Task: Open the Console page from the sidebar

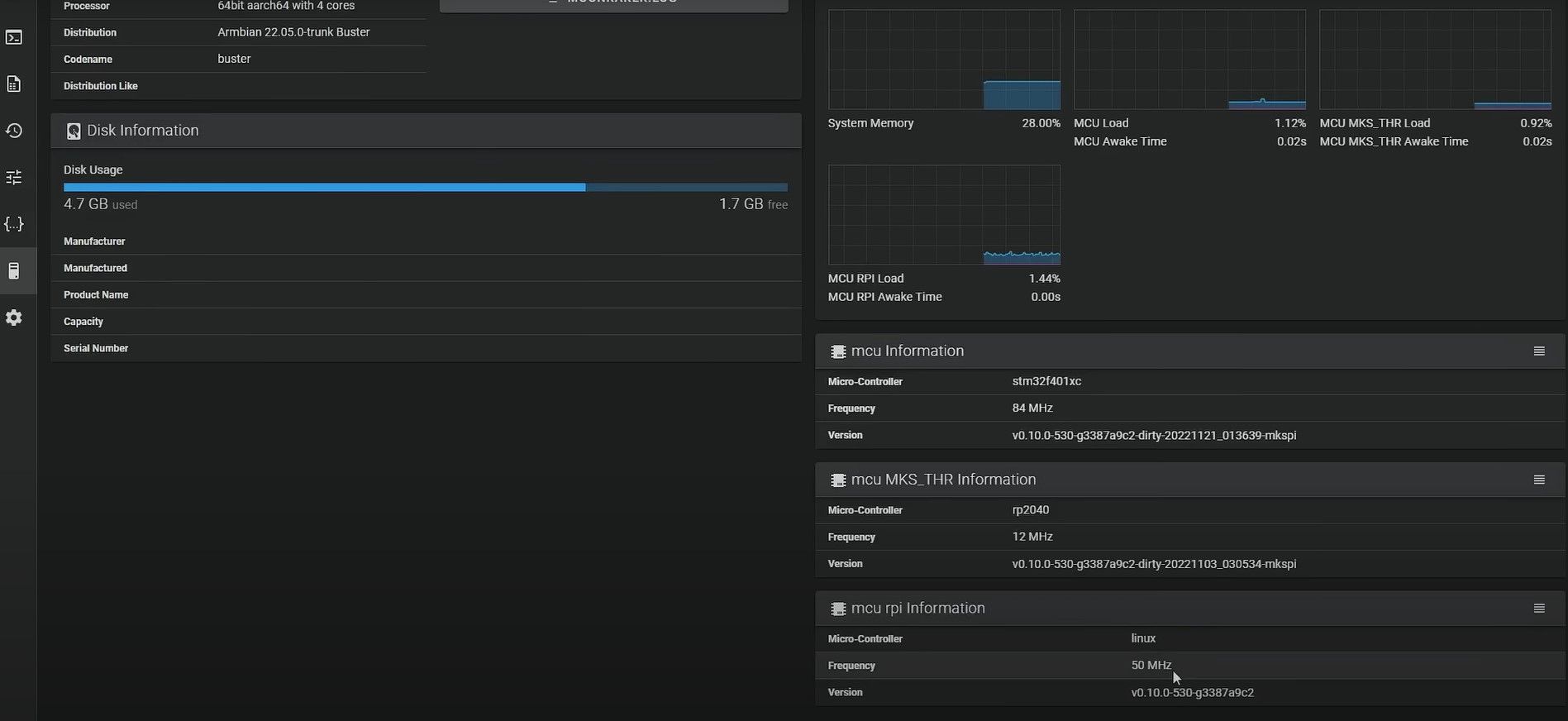Action: point(14,37)
